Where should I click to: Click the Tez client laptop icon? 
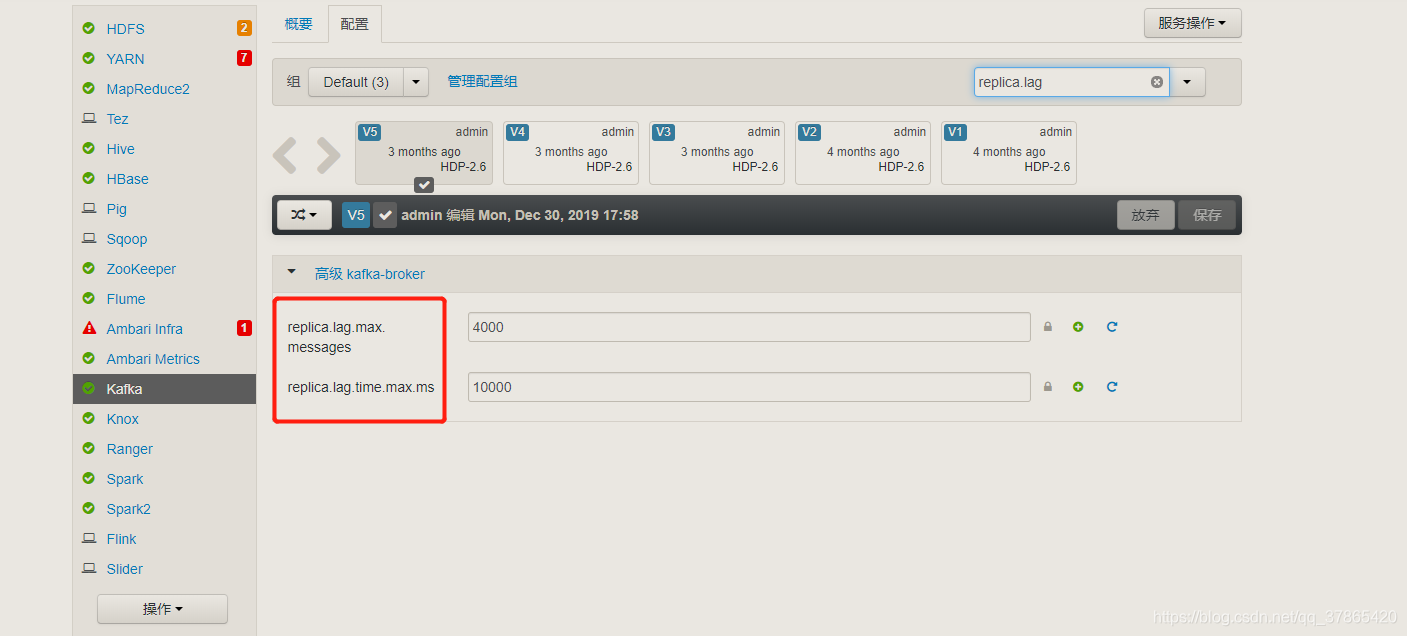[x=89, y=119]
